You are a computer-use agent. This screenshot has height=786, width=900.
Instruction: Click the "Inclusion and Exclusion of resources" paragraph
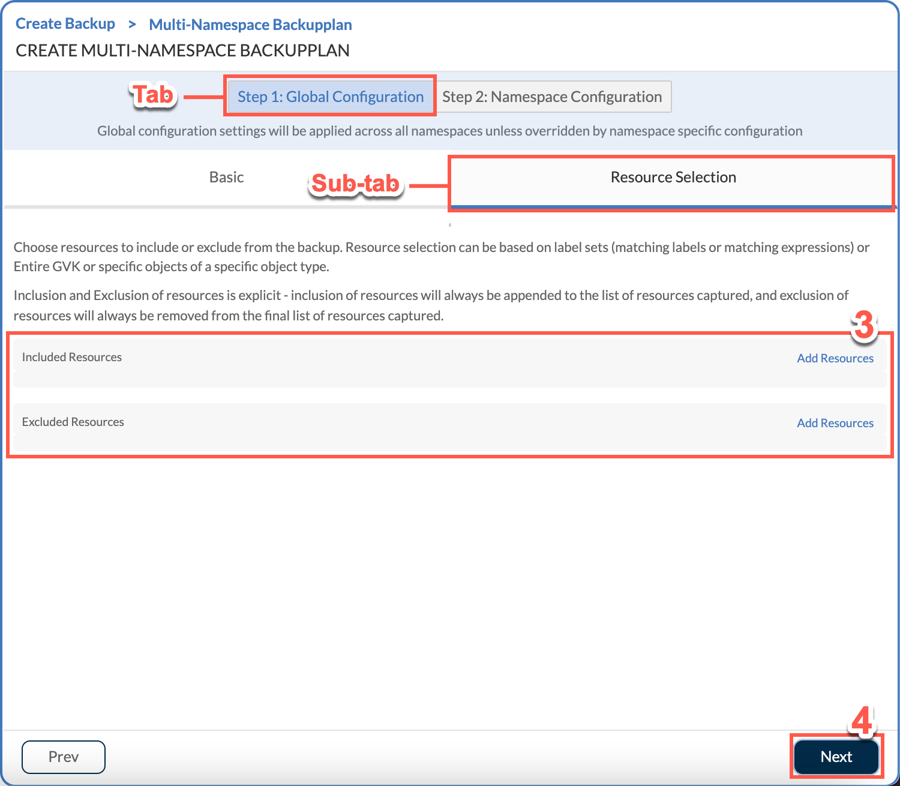click(430, 305)
